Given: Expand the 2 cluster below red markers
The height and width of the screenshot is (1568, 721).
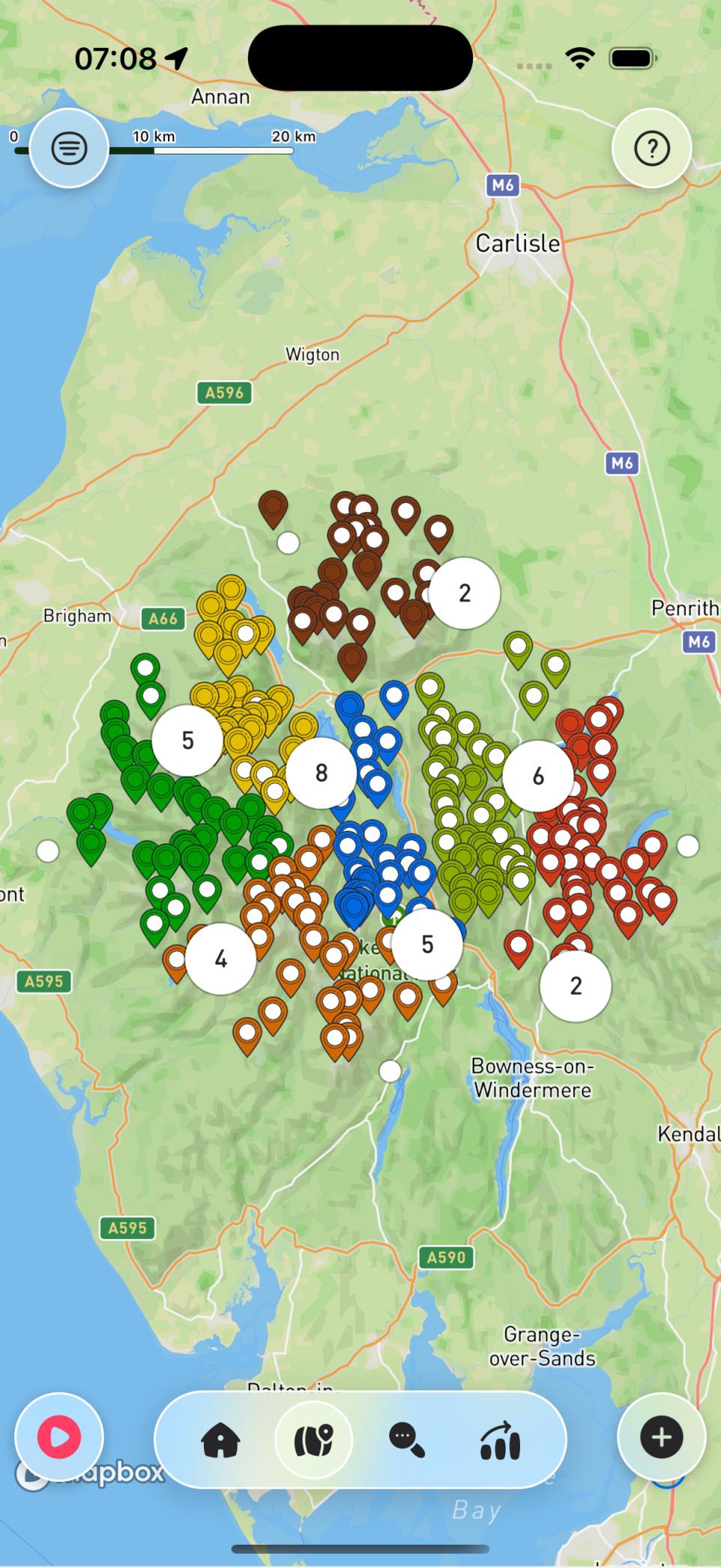Looking at the screenshot, I should (x=576, y=986).
